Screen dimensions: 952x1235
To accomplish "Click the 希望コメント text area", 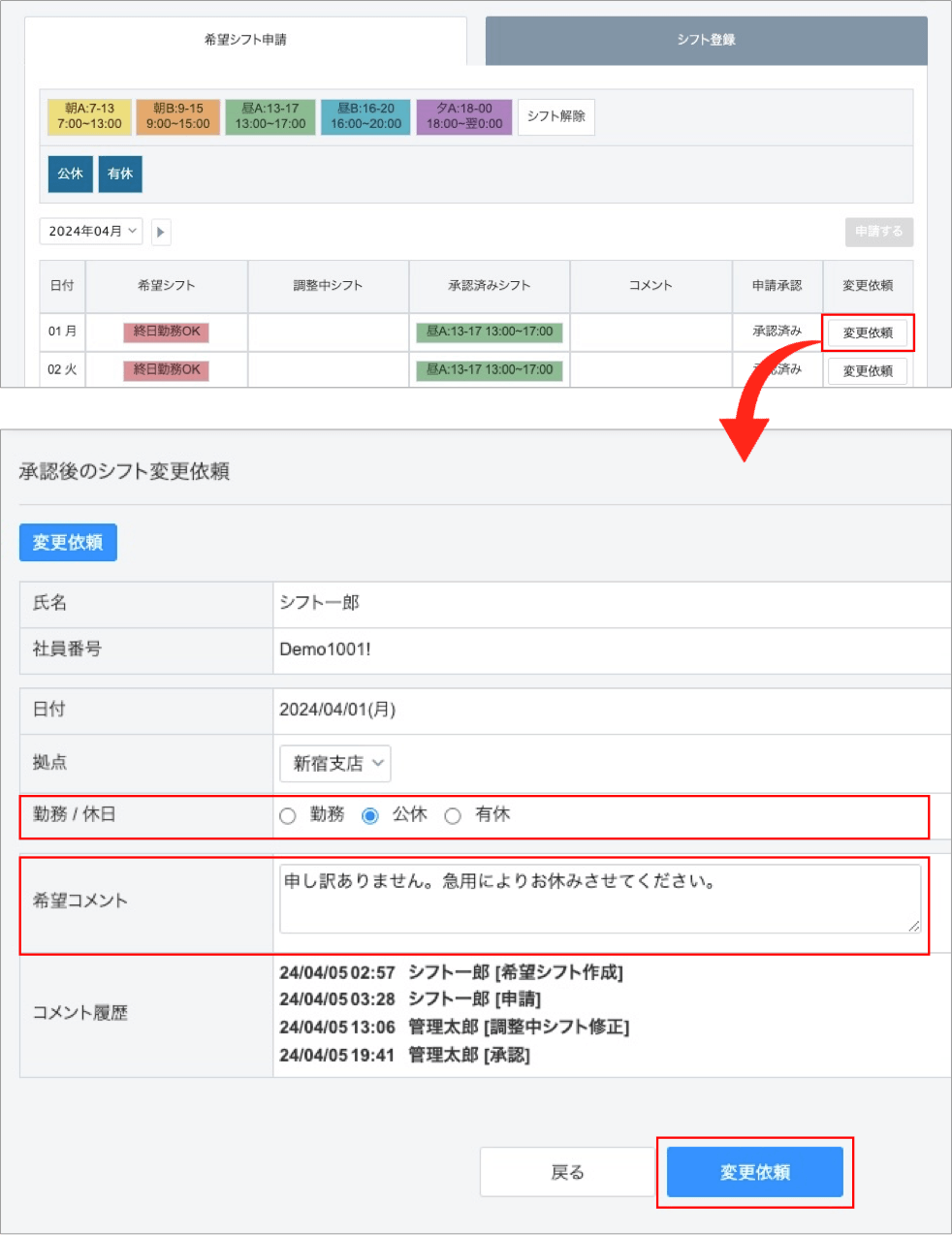I will pyautogui.click(x=599, y=899).
